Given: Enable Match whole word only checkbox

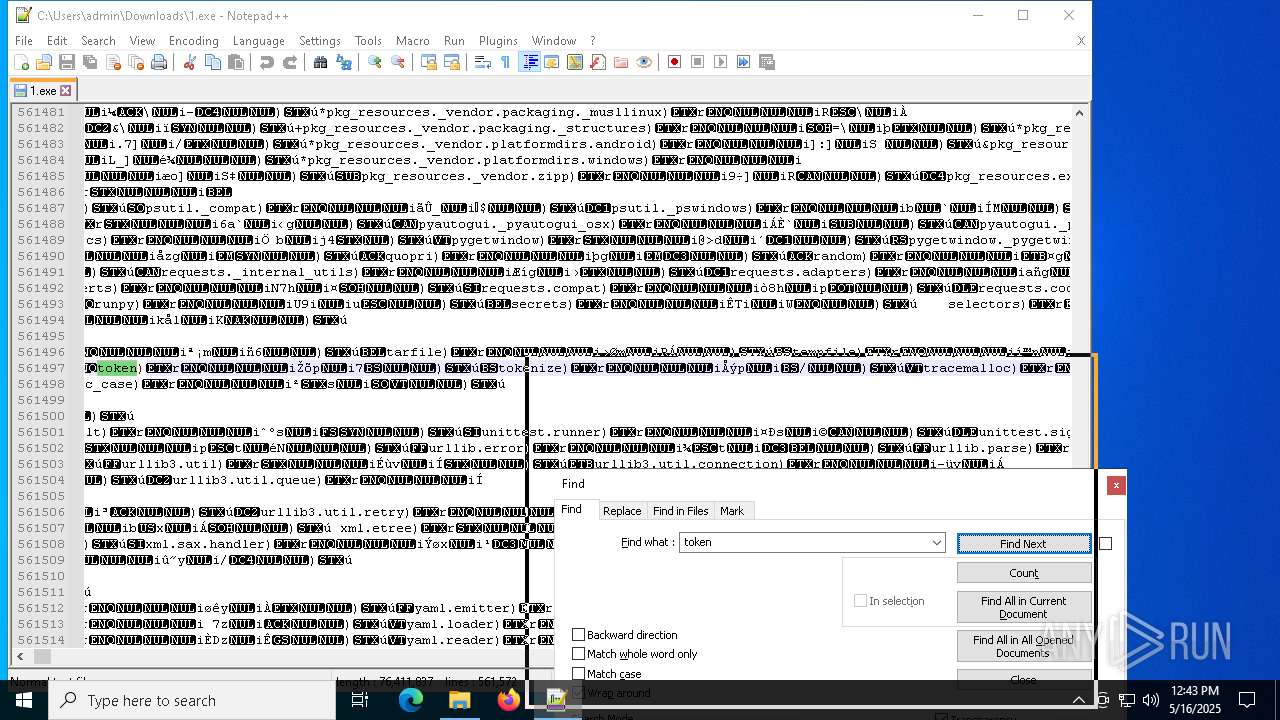Looking at the screenshot, I should click(578, 654).
